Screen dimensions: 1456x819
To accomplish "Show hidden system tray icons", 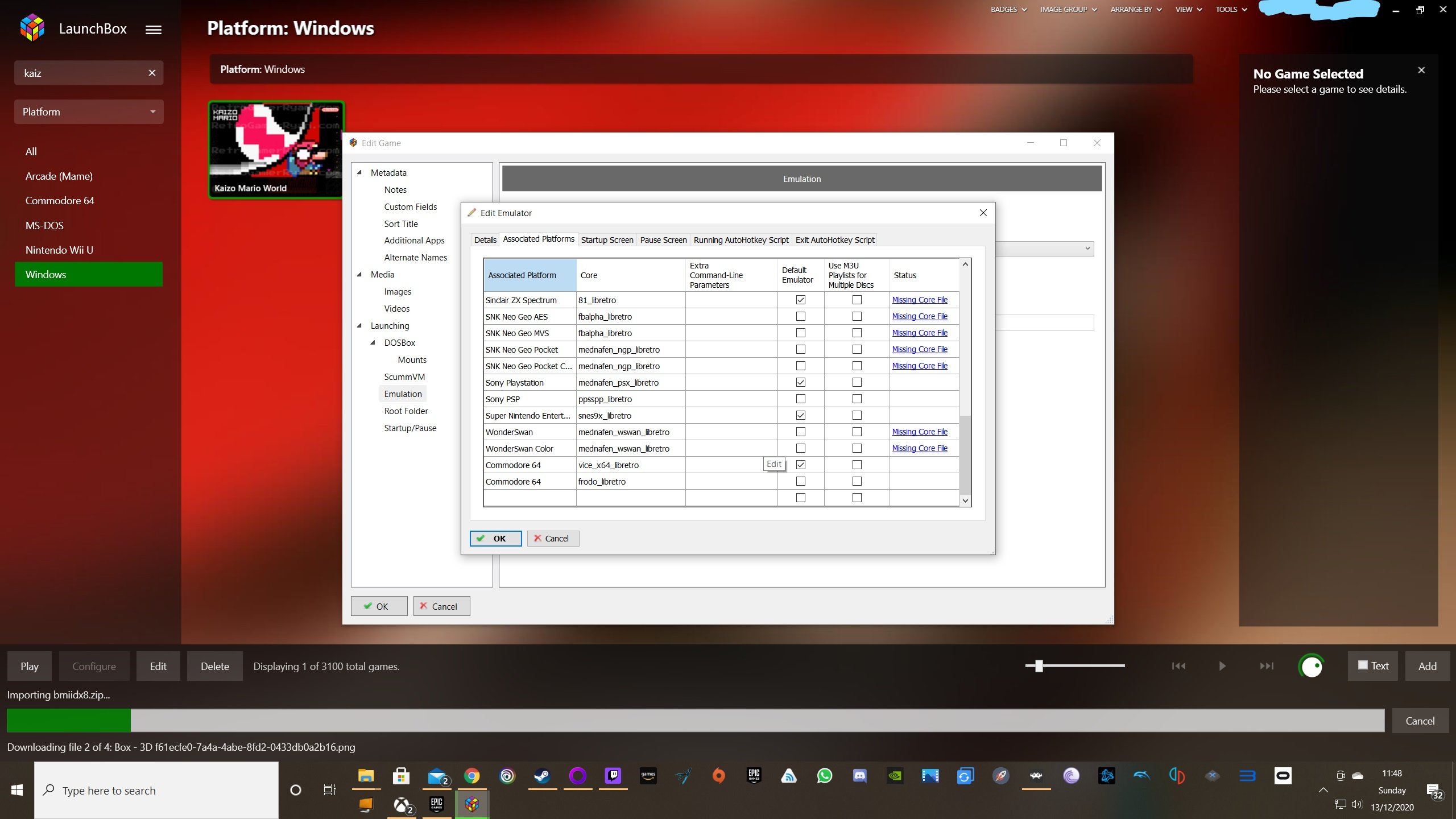I will (x=1323, y=790).
